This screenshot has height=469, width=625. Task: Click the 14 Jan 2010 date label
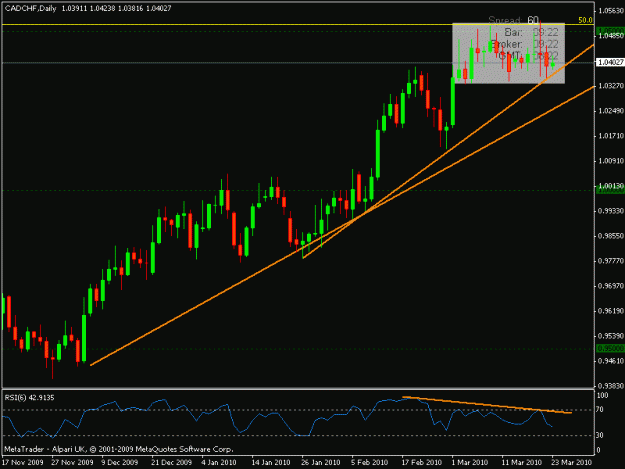[271, 463]
